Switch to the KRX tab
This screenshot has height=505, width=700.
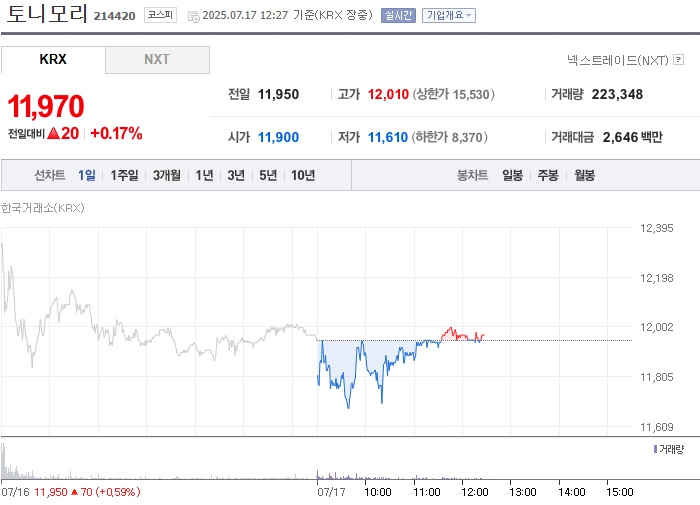click(x=53, y=59)
